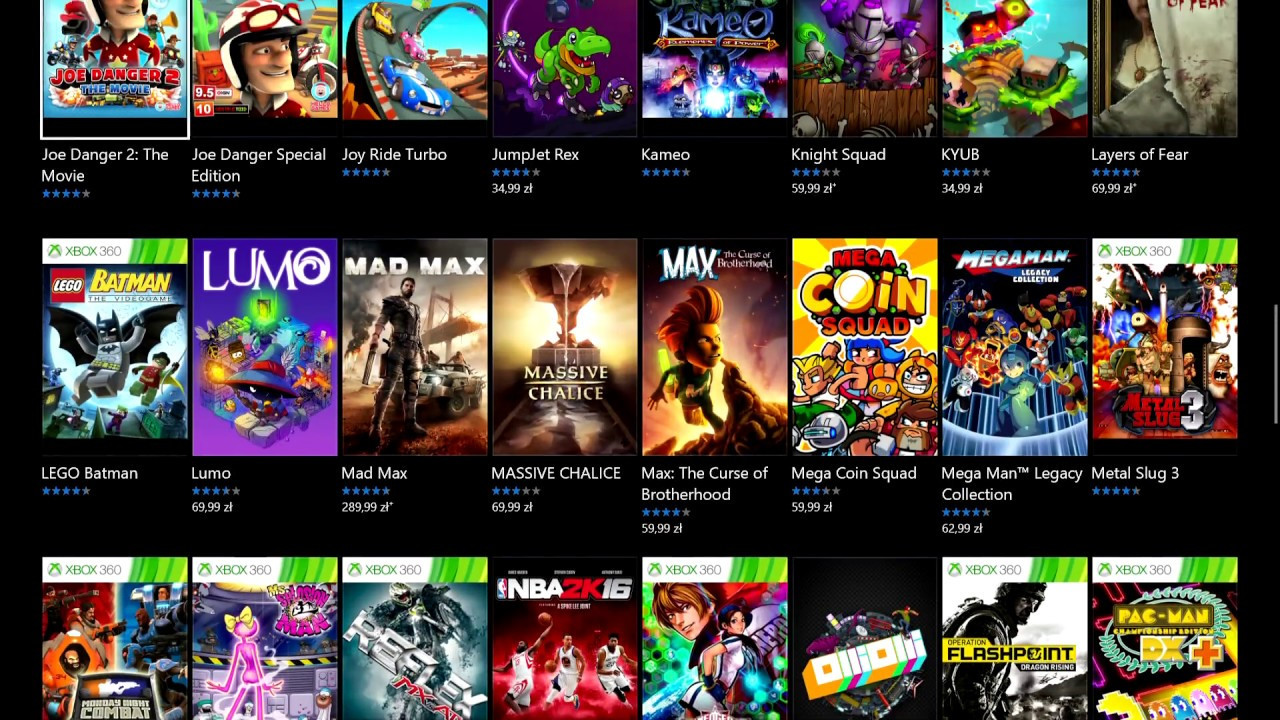This screenshot has width=1280, height=720.
Task: Click the "Mega Coin Squad" title text
Action: click(854, 473)
